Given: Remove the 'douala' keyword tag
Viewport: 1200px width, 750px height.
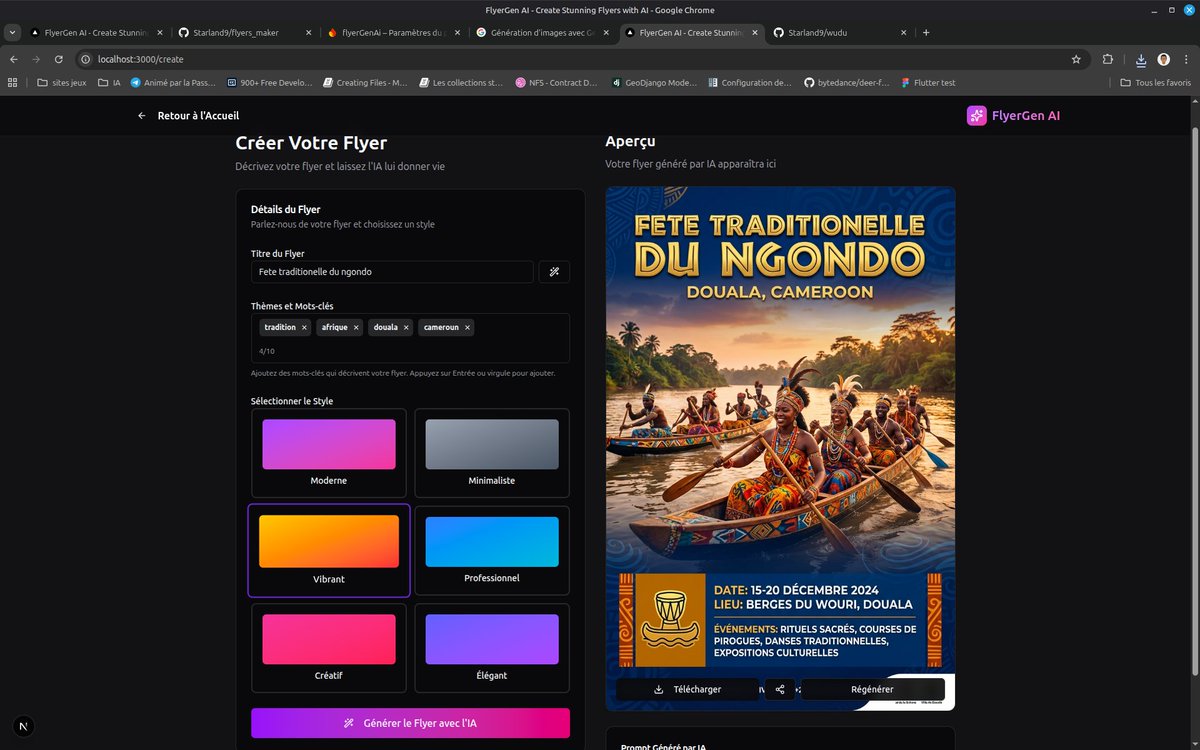Looking at the screenshot, I should tap(407, 327).
